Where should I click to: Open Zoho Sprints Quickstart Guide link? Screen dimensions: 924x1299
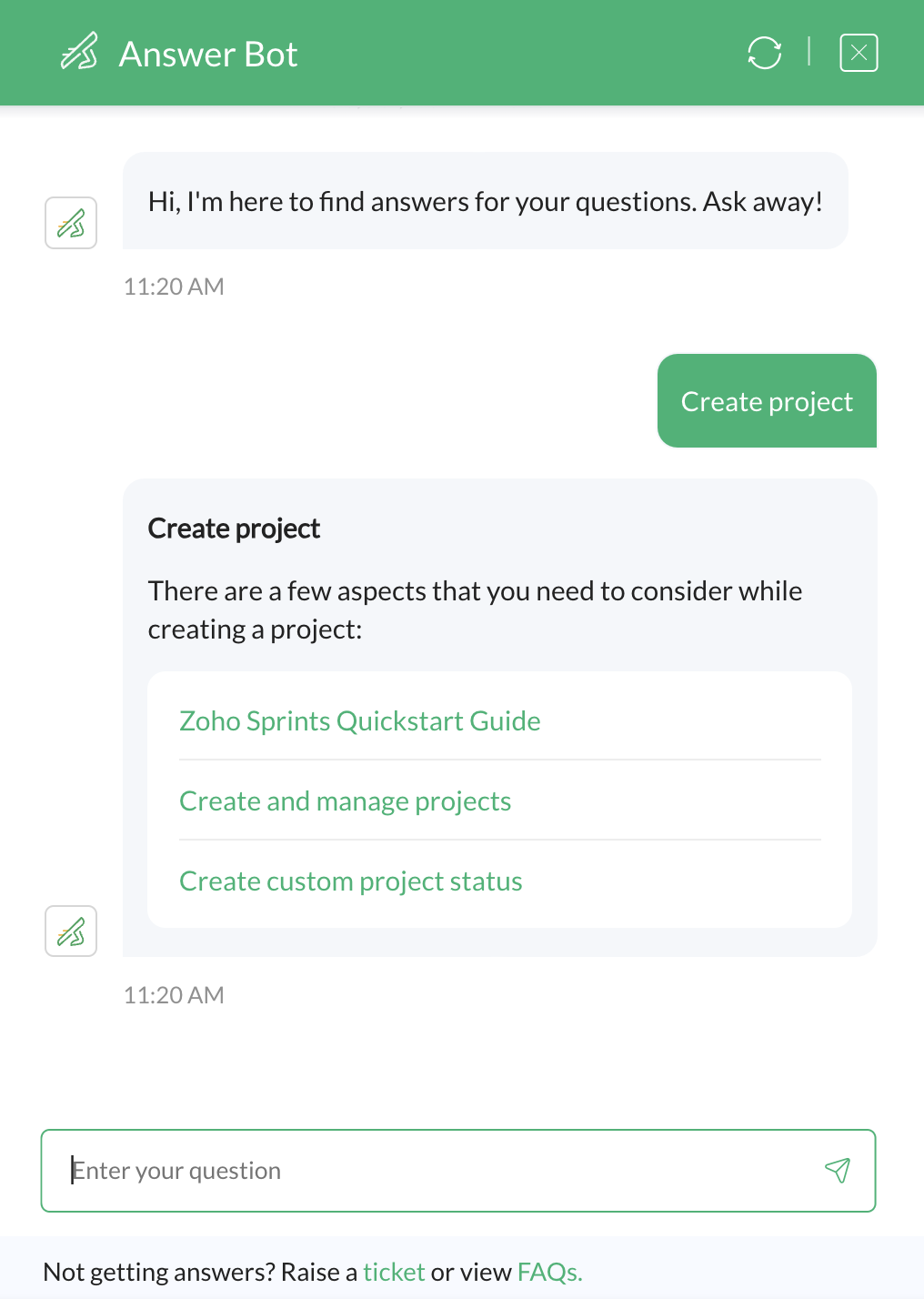pos(360,721)
